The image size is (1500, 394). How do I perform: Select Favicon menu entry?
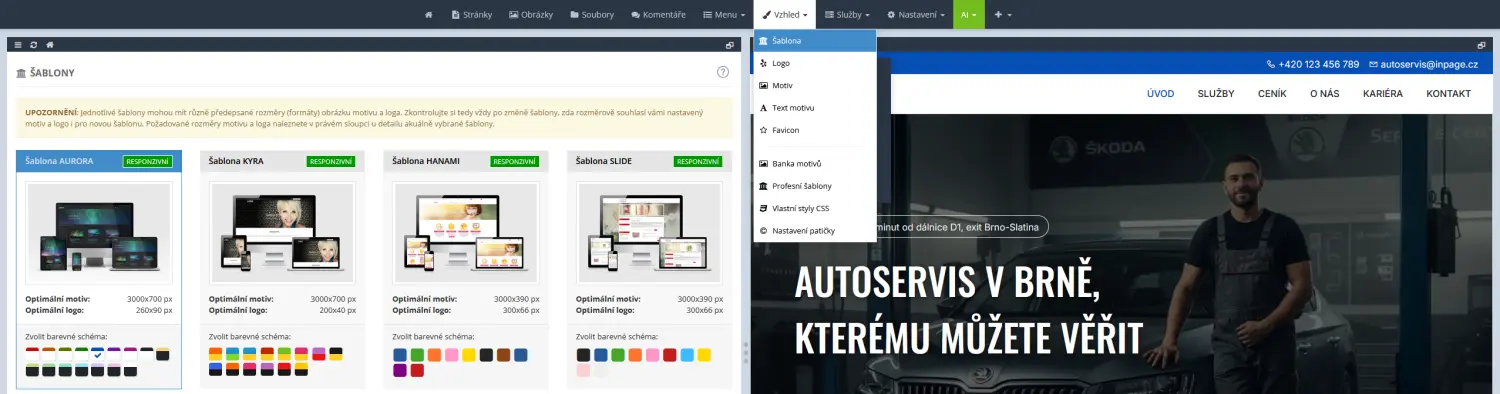(x=814, y=130)
